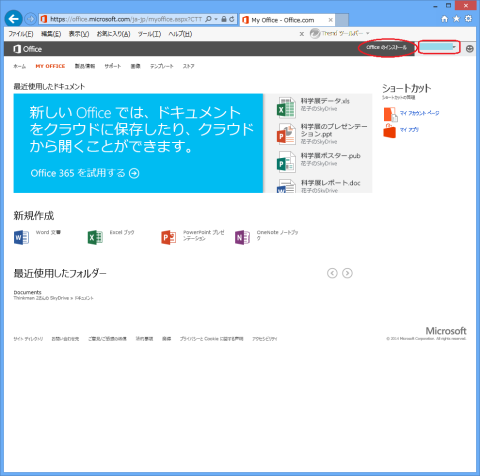
Task: Open the 表示(V) menu
Action: pos(79,34)
